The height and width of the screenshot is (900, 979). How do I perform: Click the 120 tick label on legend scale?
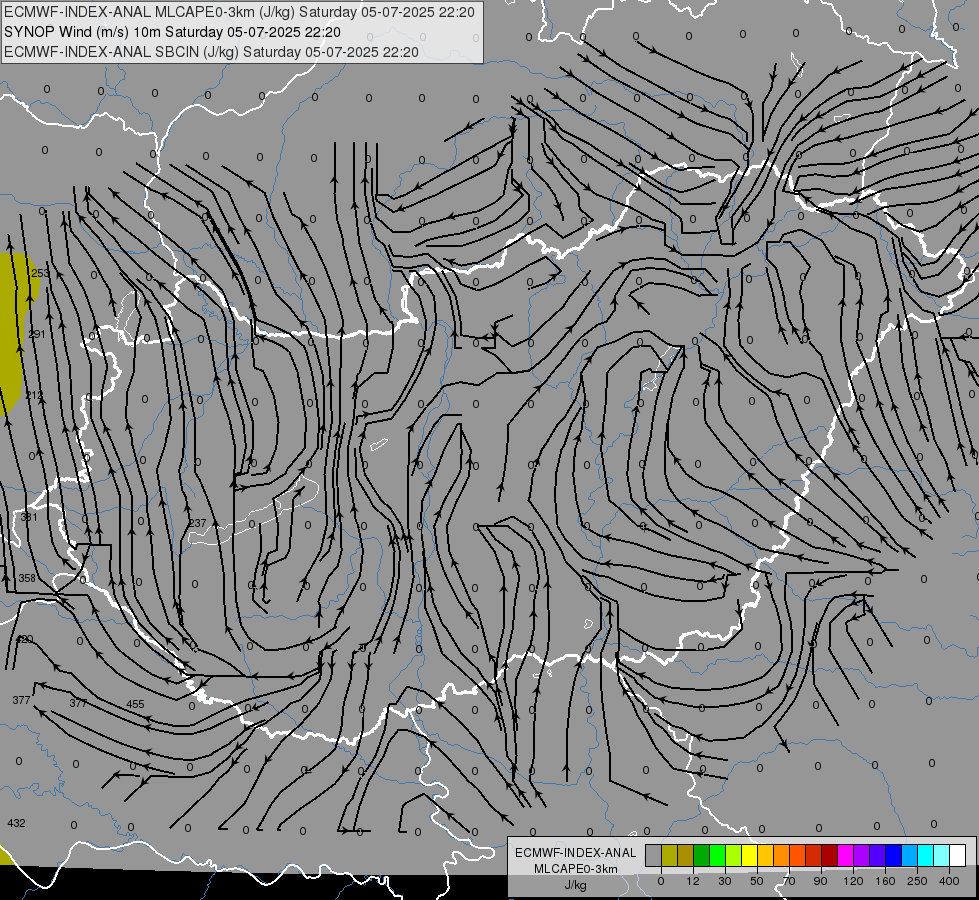(853, 881)
